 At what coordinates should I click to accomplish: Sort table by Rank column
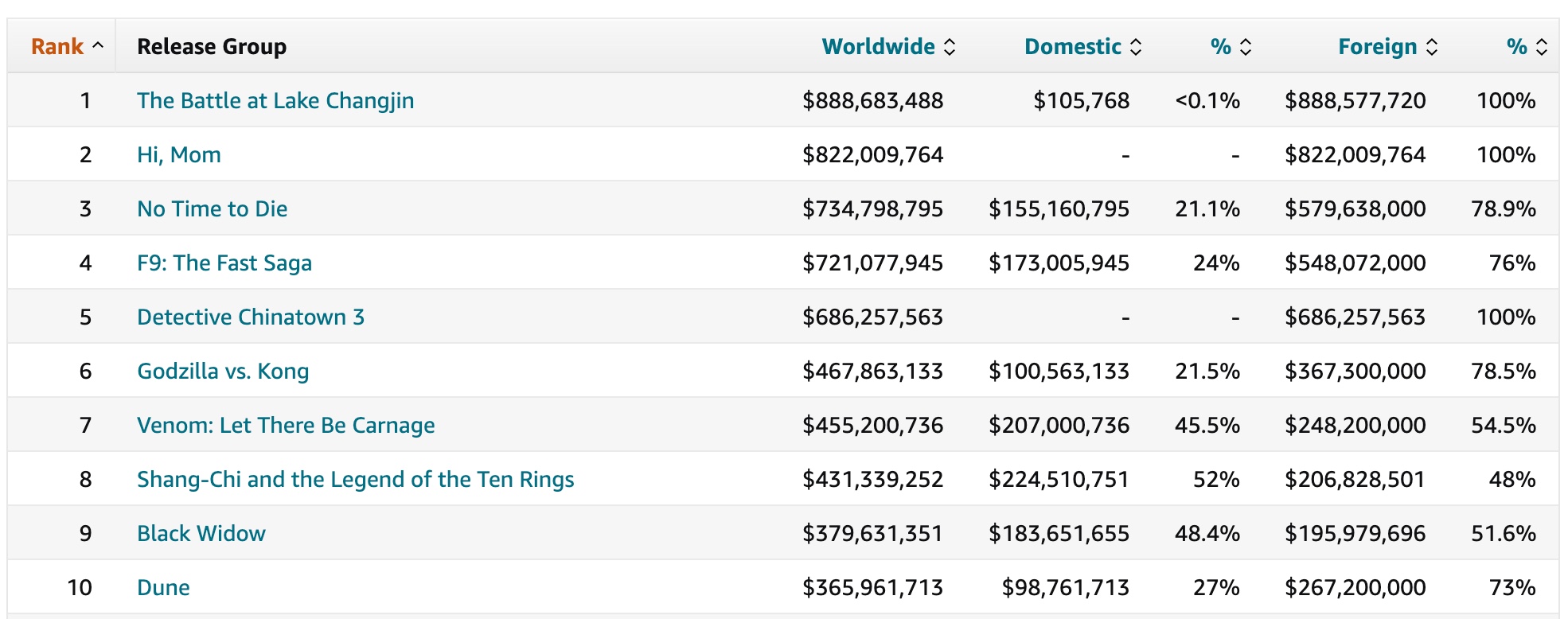(x=66, y=46)
